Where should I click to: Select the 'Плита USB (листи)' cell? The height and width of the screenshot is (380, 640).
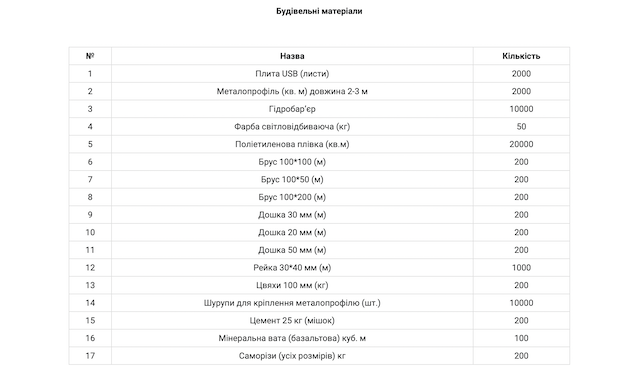click(292, 74)
